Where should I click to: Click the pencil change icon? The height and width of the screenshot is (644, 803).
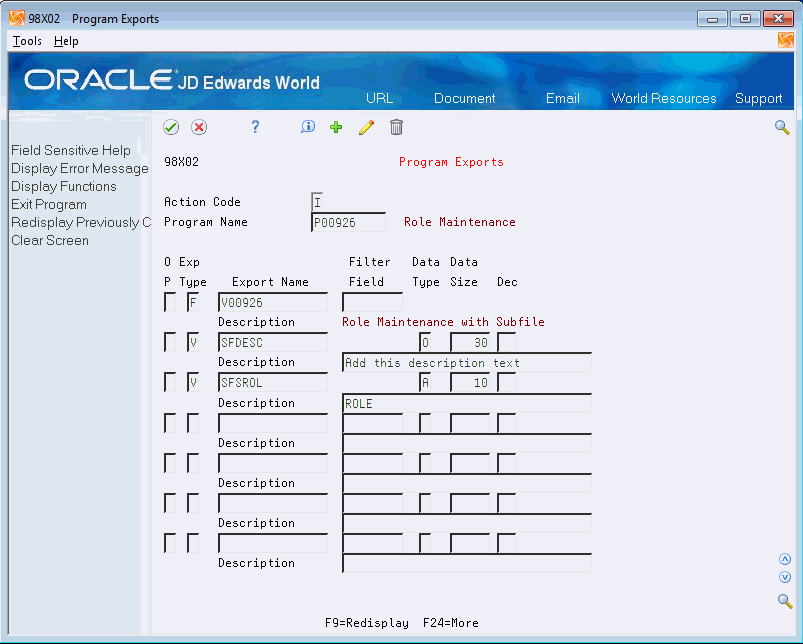[x=366, y=127]
